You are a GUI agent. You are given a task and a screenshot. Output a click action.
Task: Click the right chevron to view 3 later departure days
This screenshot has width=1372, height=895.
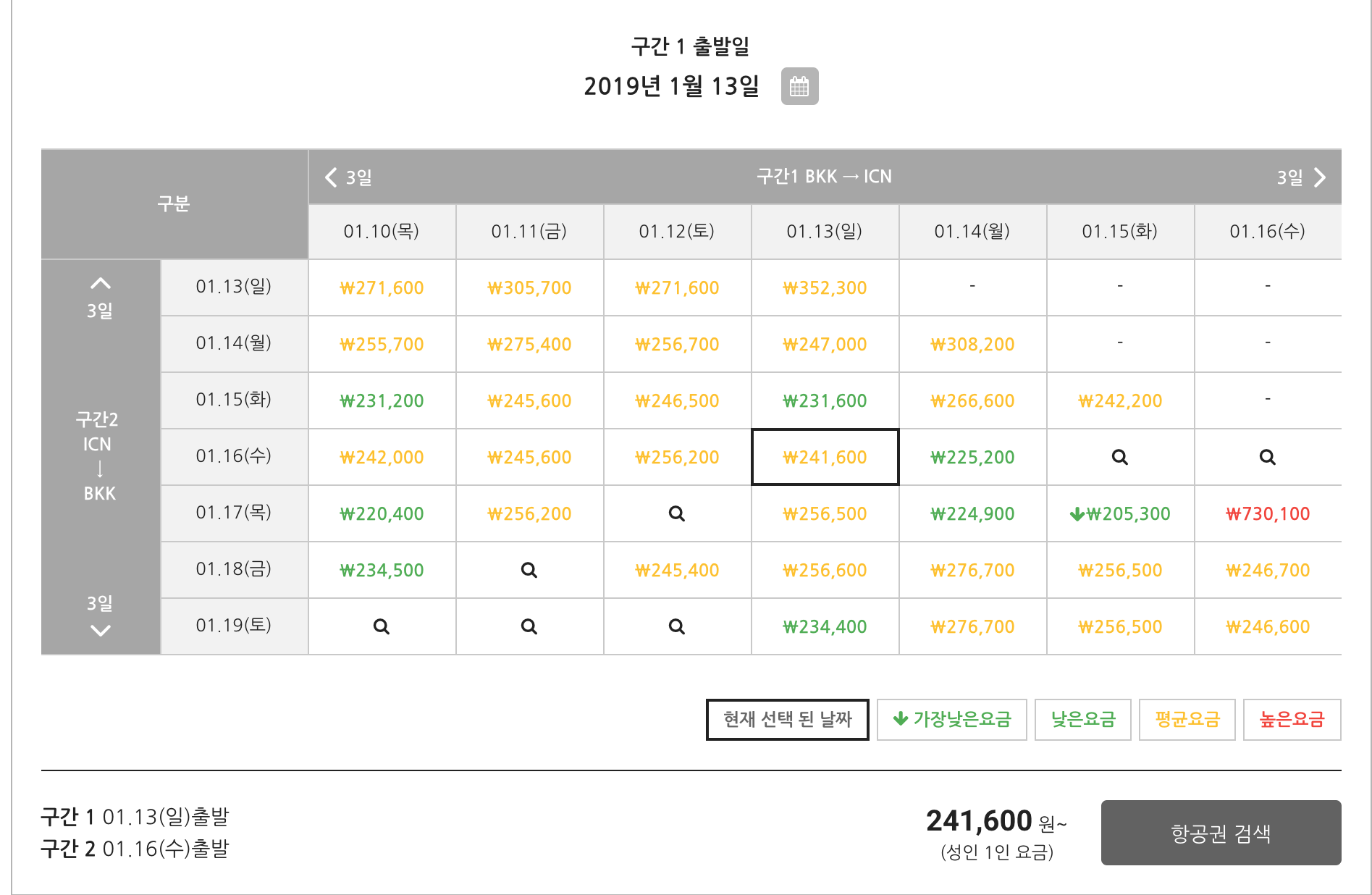(x=1319, y=177)
